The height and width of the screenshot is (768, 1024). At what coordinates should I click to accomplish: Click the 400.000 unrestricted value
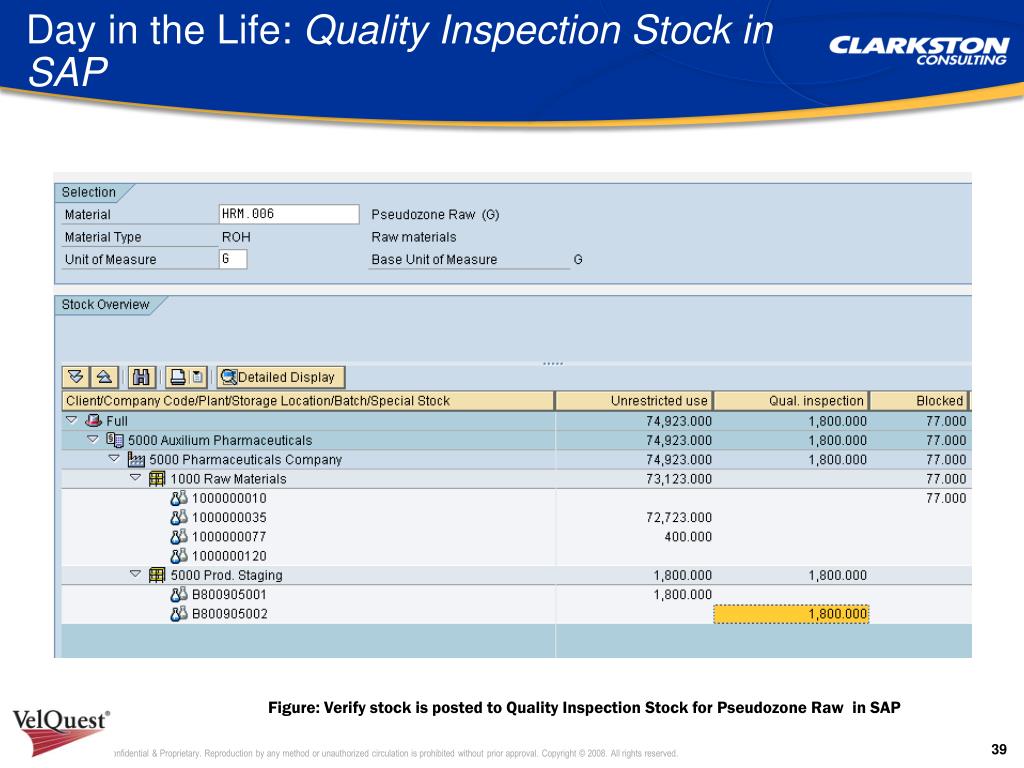(688, 537)
